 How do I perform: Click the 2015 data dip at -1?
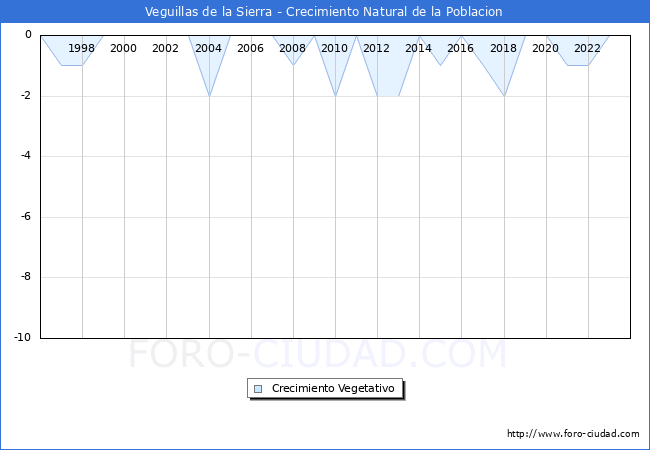(441, 65)
